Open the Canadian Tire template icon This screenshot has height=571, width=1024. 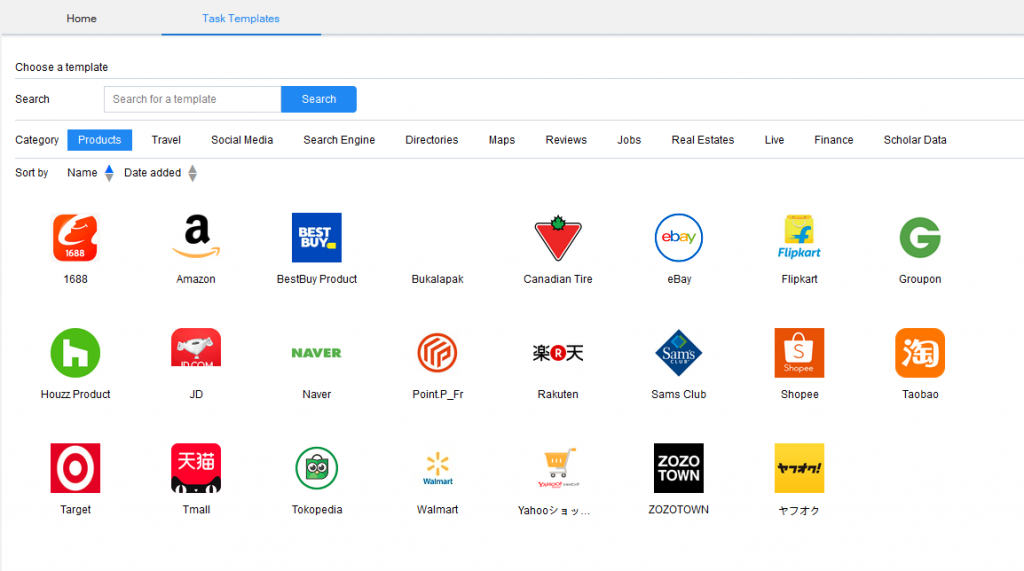point(558,238)
